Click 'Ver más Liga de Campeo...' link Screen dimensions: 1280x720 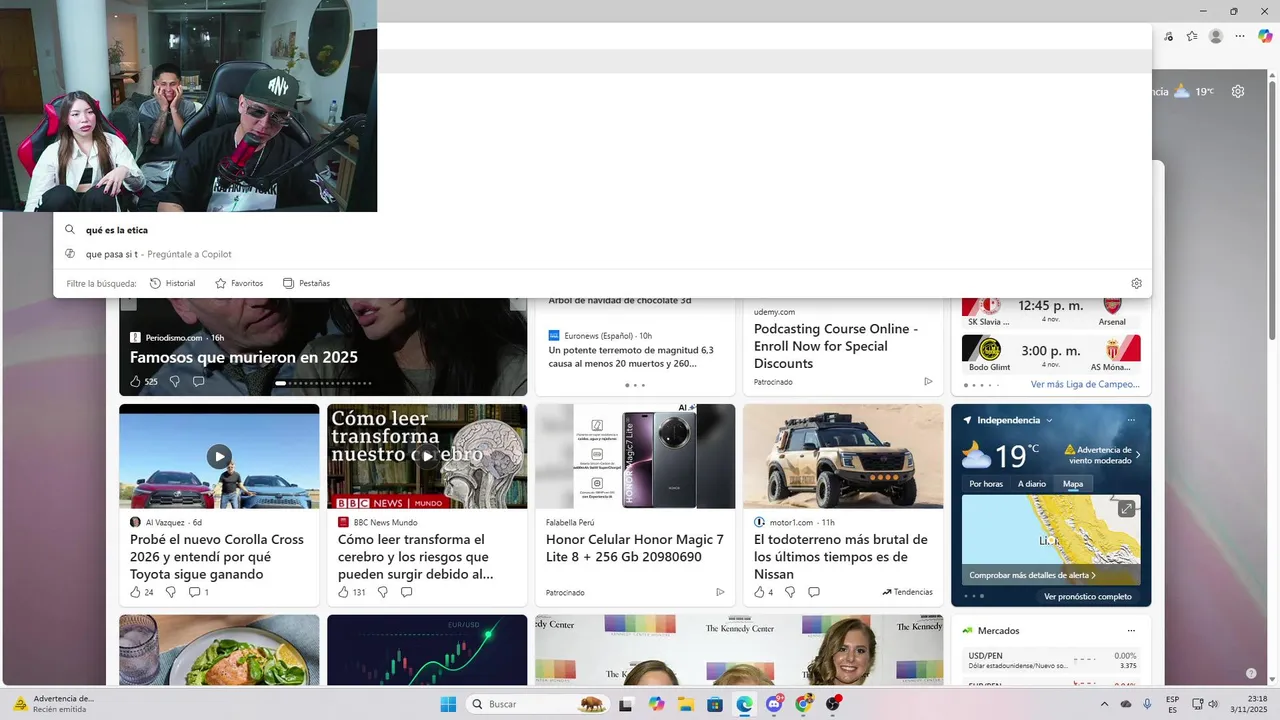tap(1085, 384)
